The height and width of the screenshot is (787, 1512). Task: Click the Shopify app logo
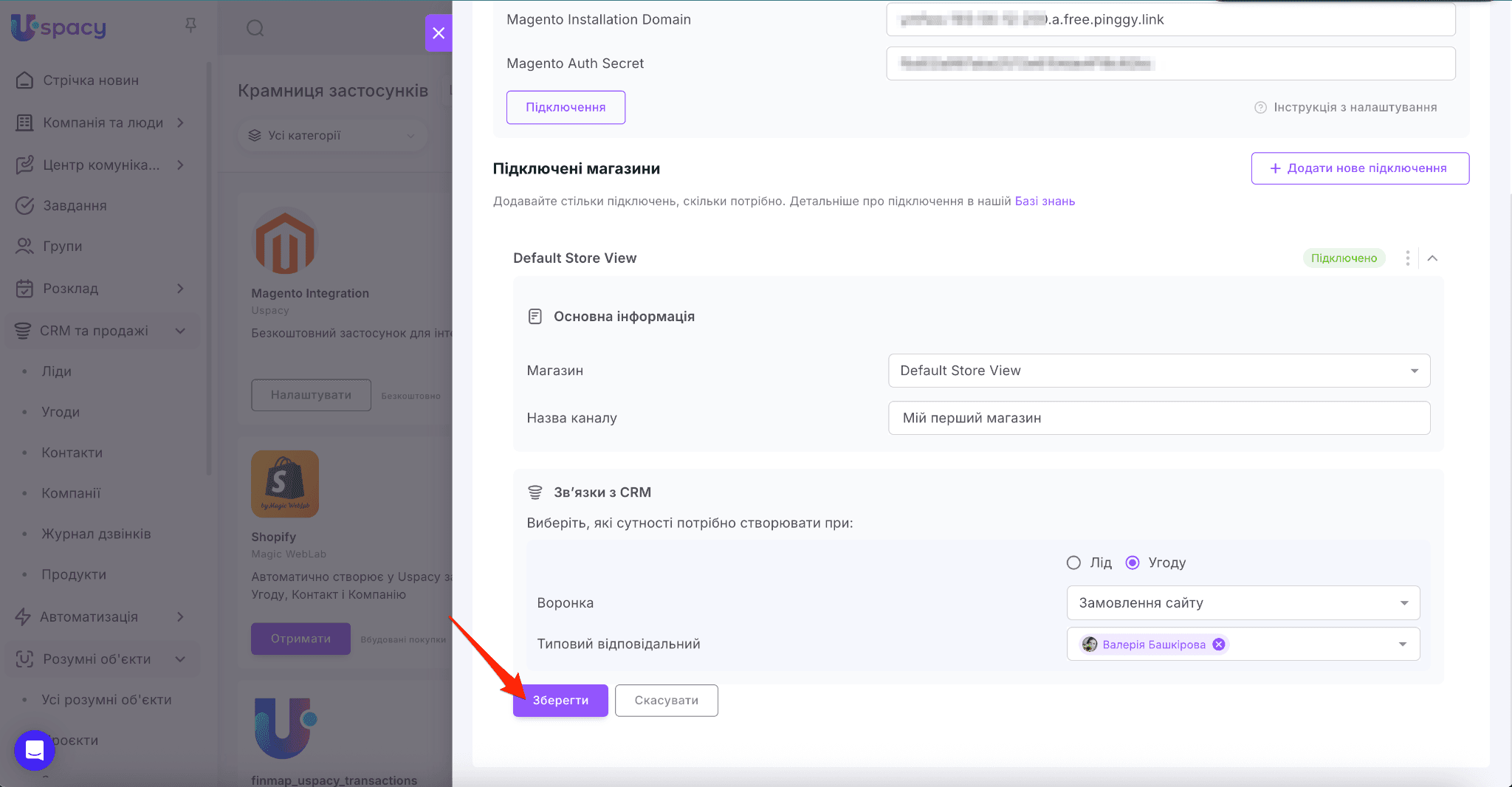point(285,484)
